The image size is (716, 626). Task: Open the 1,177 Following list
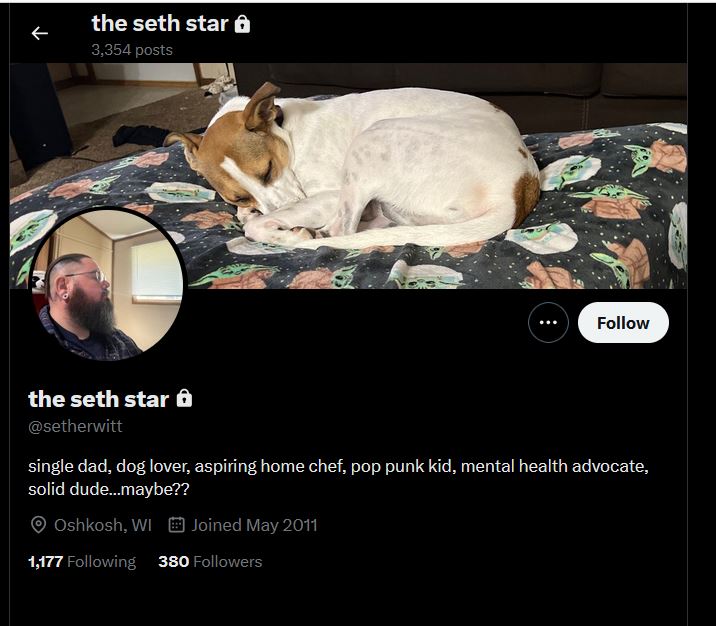(x=82, y=561)
